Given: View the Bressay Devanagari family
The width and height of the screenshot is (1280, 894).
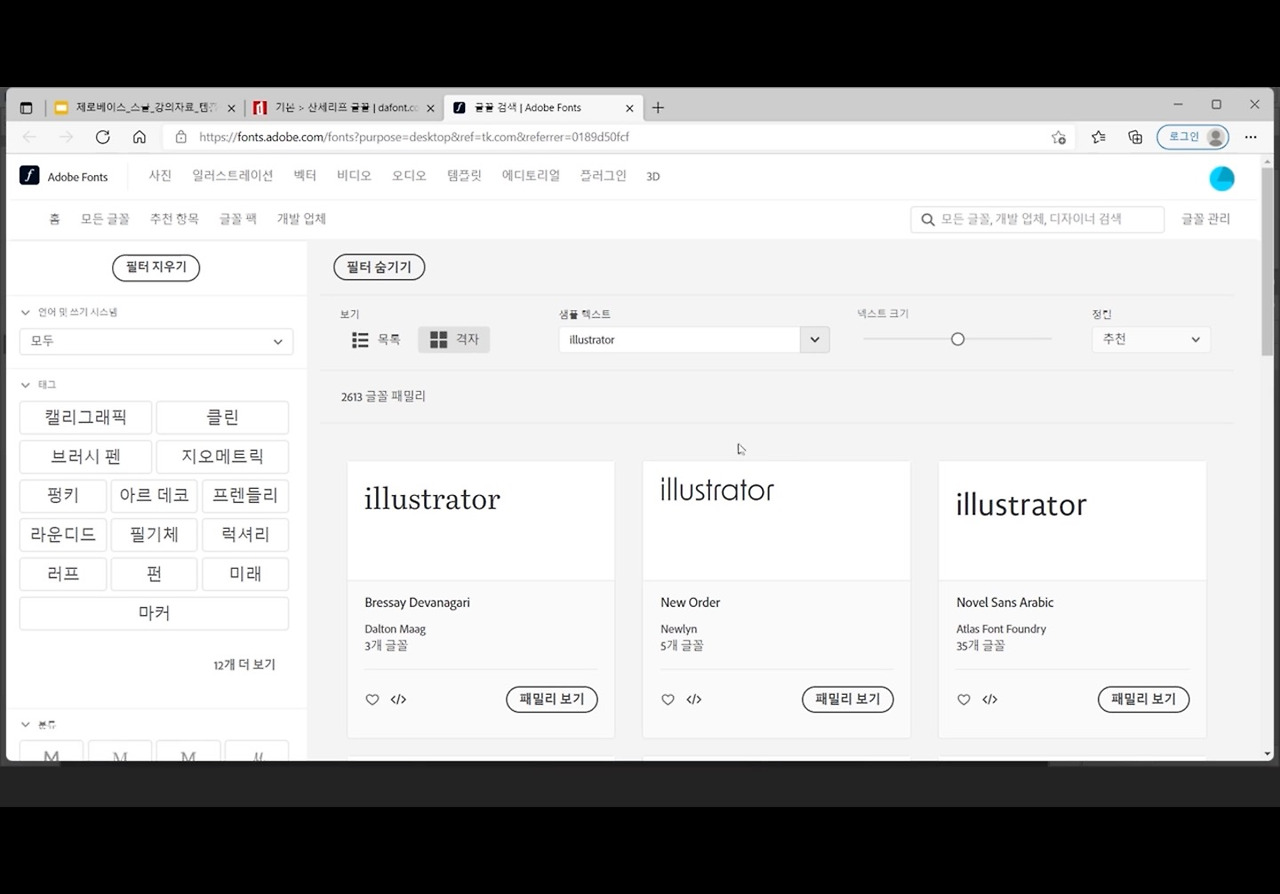Looking at the screenshot, I should (x=552, y=700).
